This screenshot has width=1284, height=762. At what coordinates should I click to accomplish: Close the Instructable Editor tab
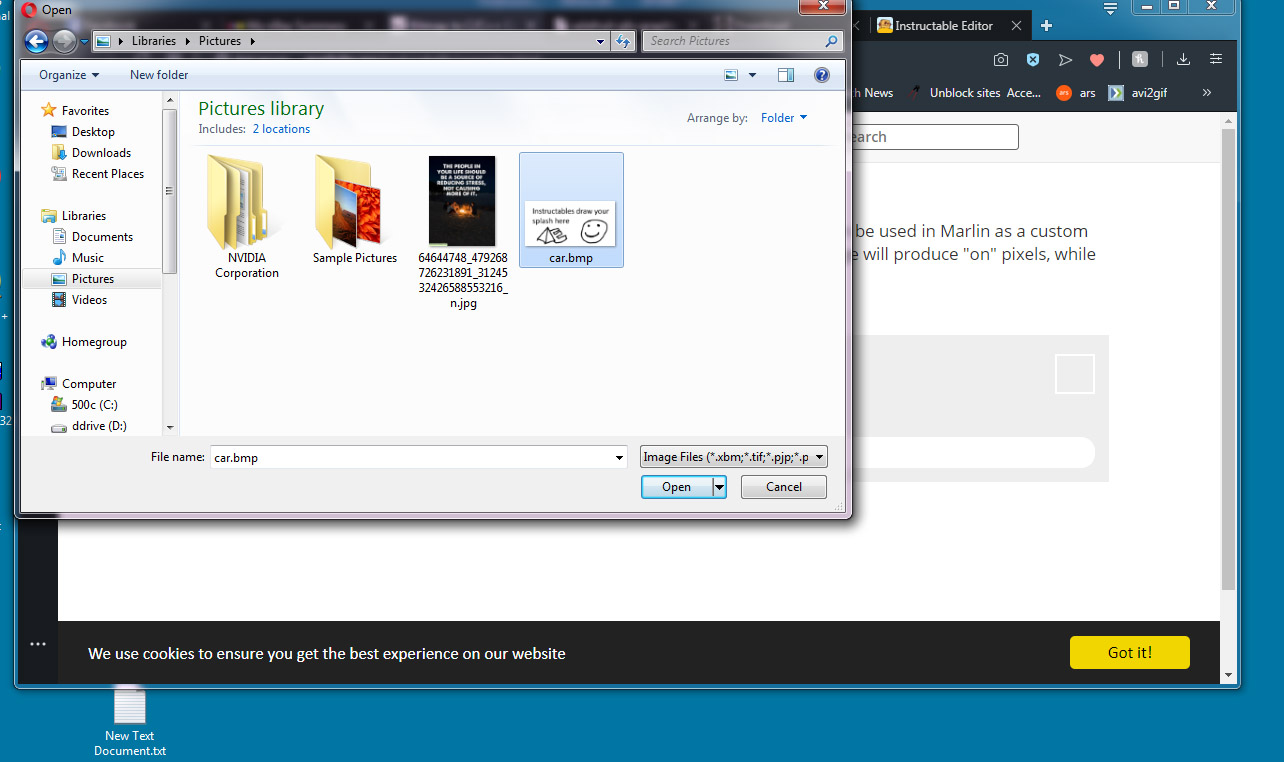(x=1017, y=26)
